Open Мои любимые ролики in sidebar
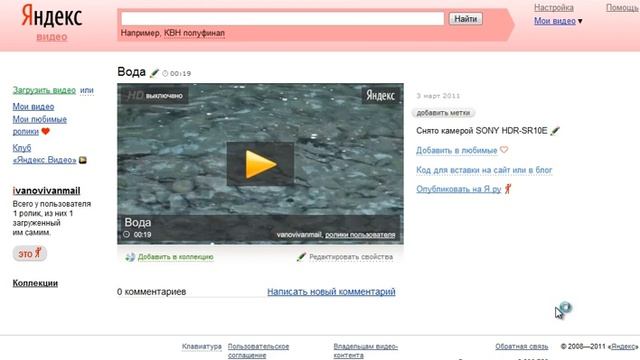640x360 pixels. [x=40, y=125]
